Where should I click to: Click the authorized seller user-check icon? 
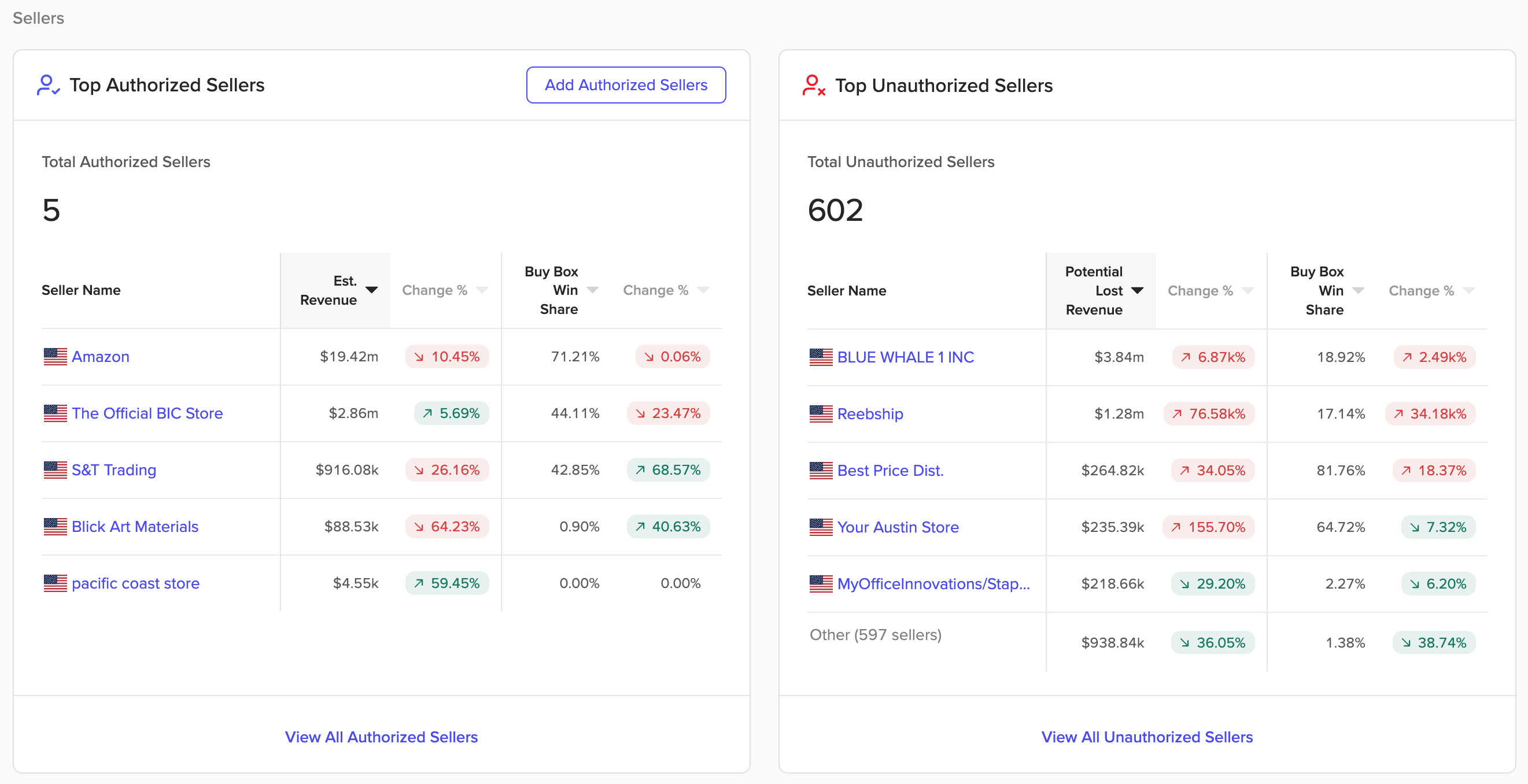click(48, 85)
